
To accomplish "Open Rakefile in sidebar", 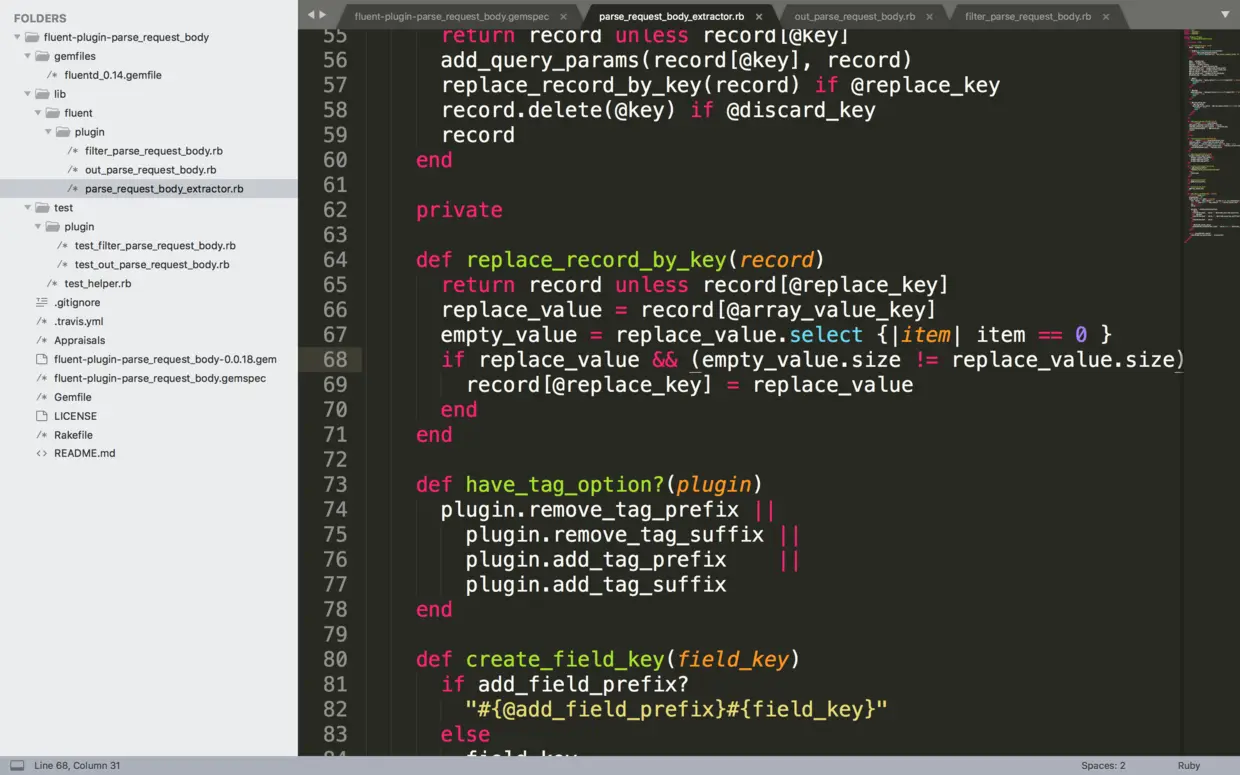I will tap(74, 435).
